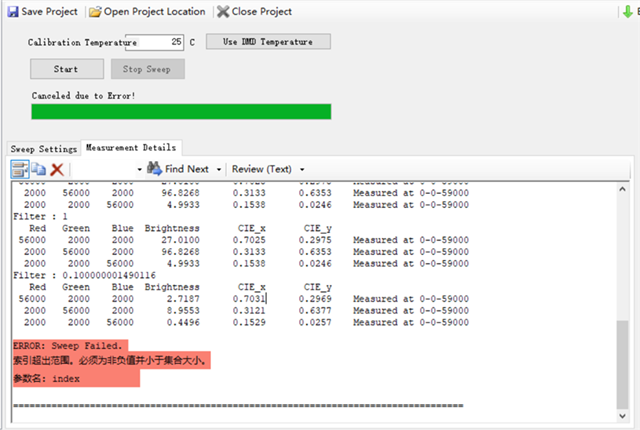
Task: Click the Save Project disk icon
Action: point(13,11)
